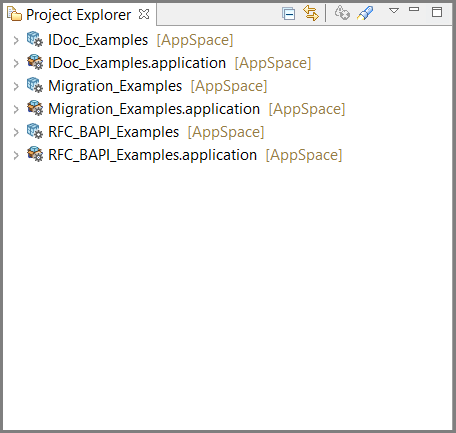Click the flashlight highlighter toolbar icon
The height and width of the screenshot is (433, 456).
pyautogui.click(x=365, y=13)
